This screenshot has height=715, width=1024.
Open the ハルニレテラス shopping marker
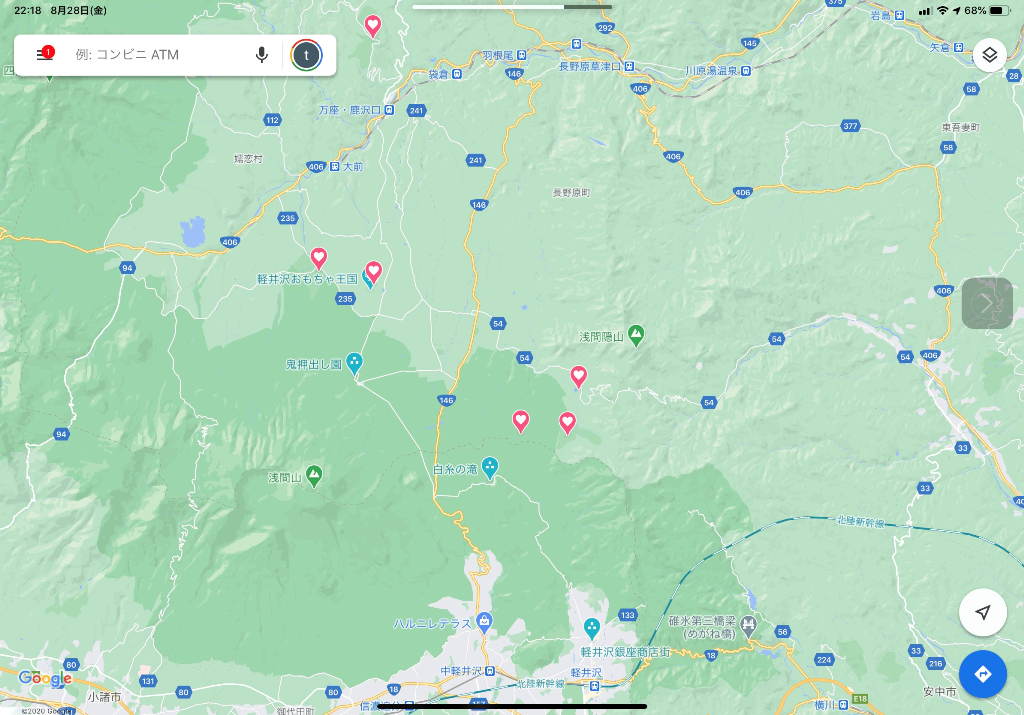pos(485,622)
